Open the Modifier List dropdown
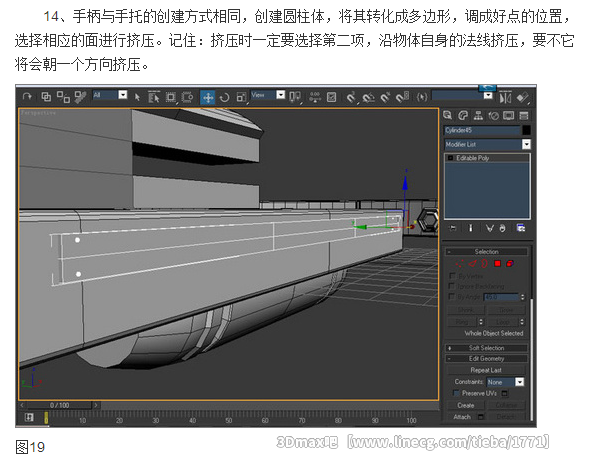589x461 pixels. pyautogui.click(x=487, y=144)
